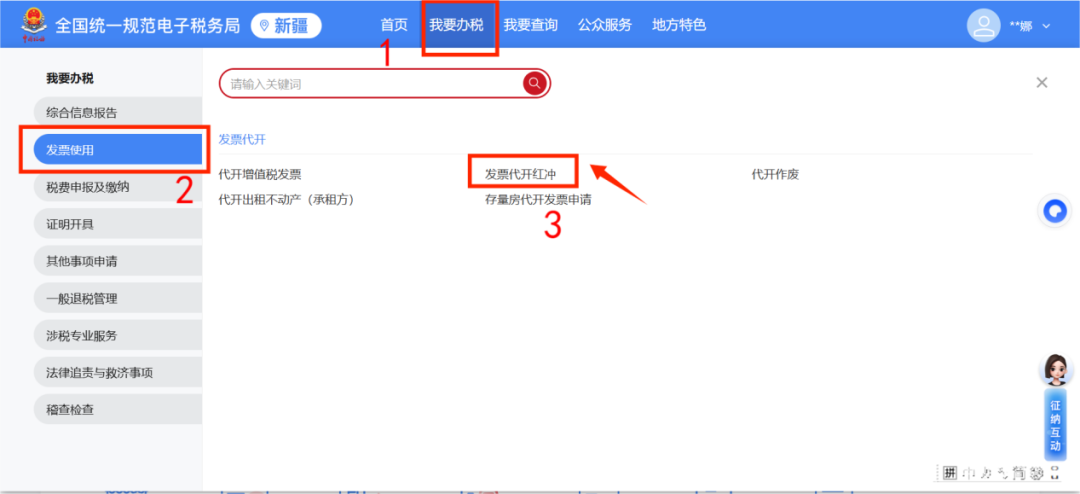Open the 我要办税 navigation menu
This screenshot has height=494, width=1080.
456,25
